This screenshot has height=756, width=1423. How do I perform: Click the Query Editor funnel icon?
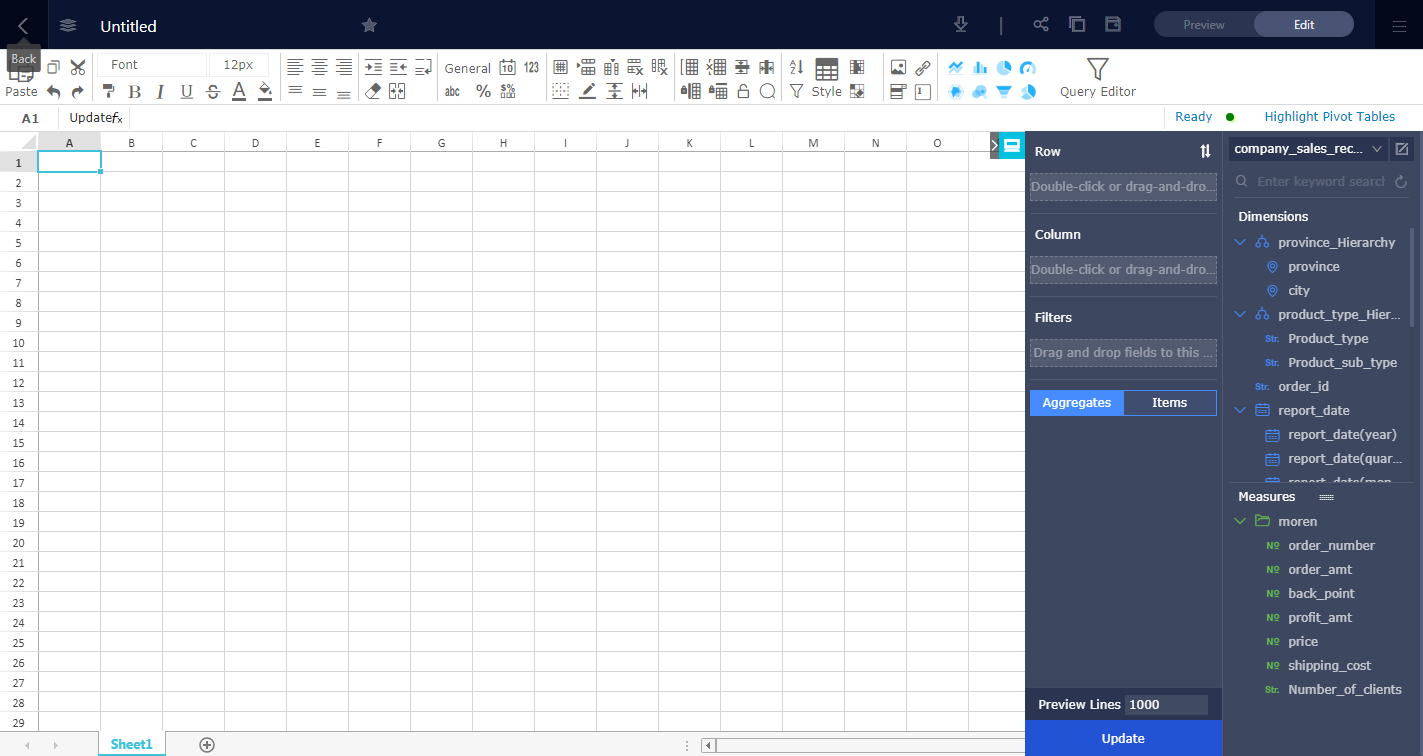[x=1097, y=69]
